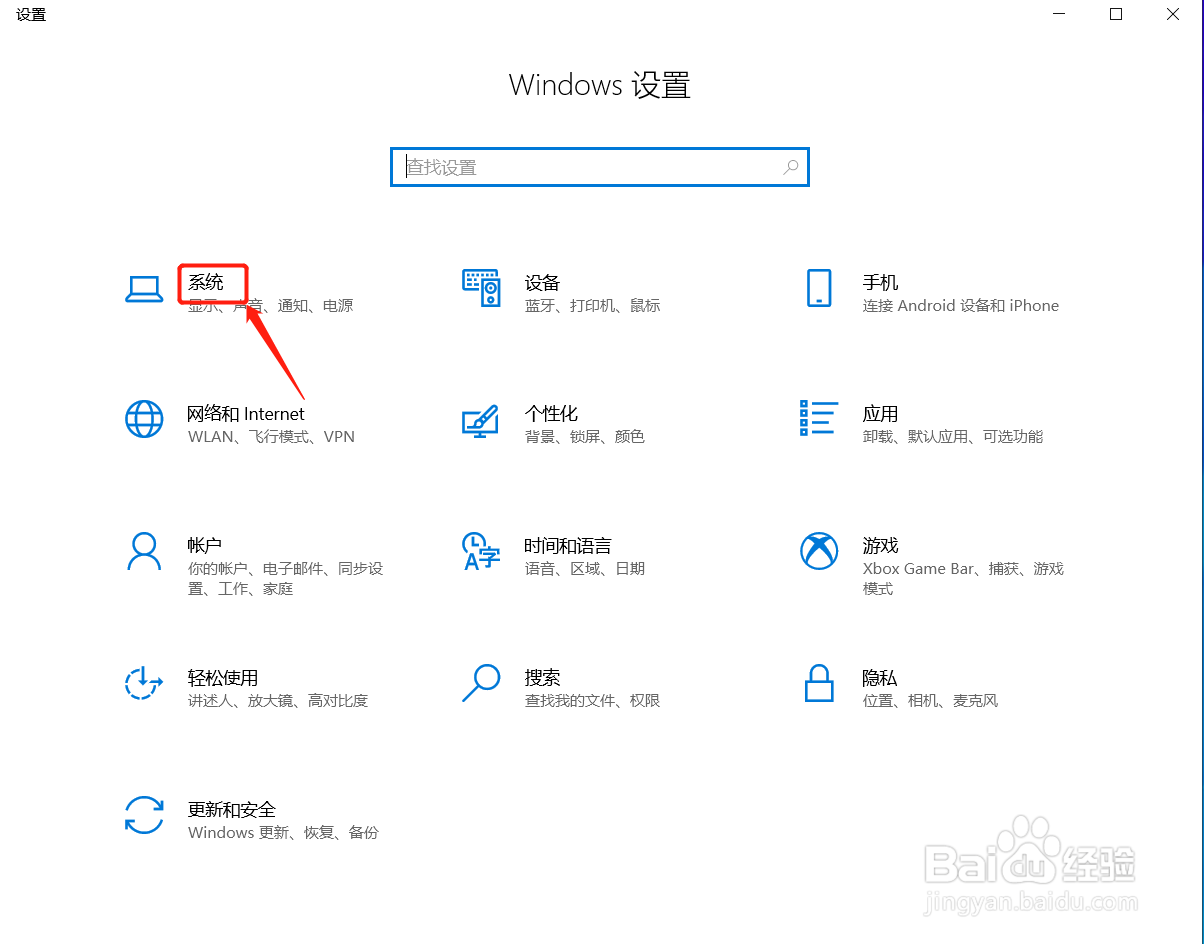1204x944 pixels.
Task: Click the Search category magnifier icon
Action: point(481,684)
